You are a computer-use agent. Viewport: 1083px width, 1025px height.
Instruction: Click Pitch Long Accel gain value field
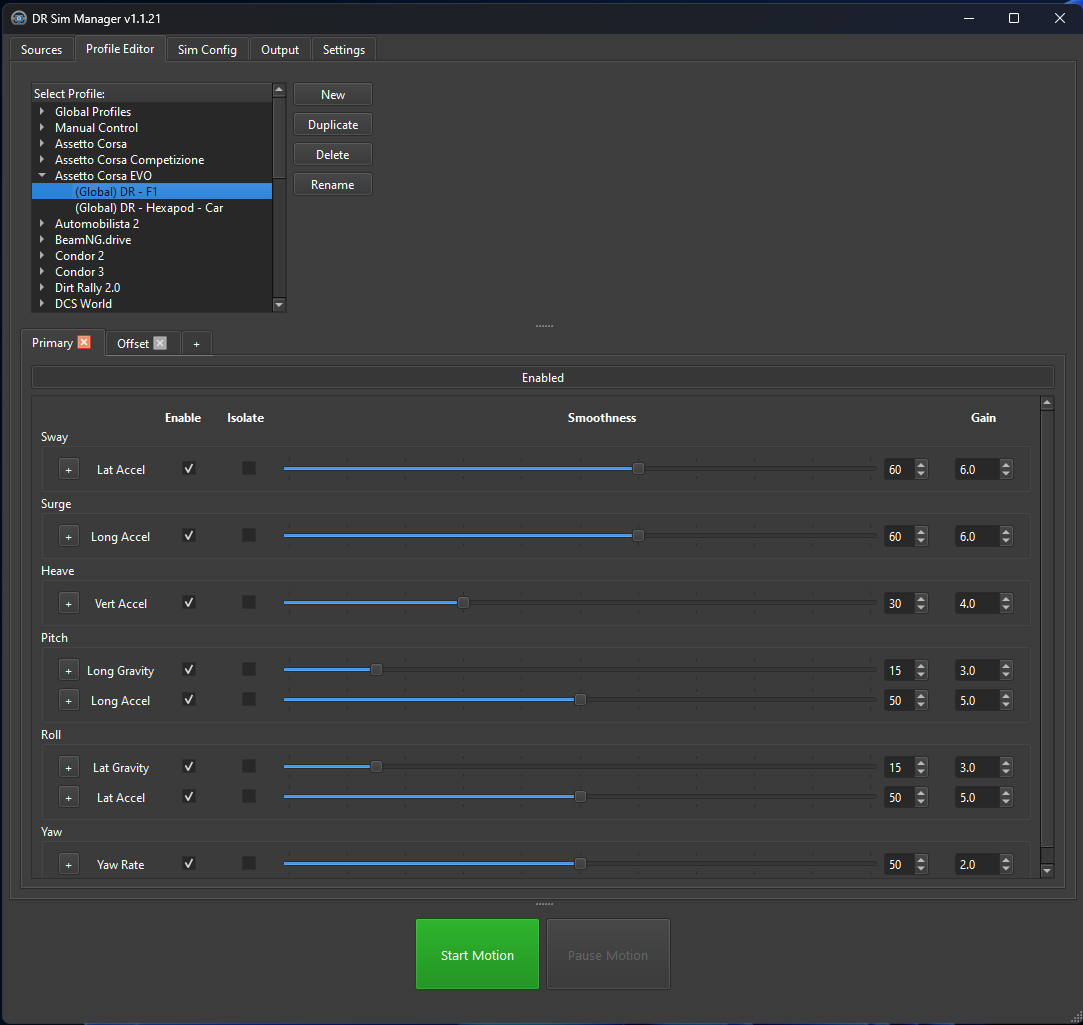pos(976,700)
